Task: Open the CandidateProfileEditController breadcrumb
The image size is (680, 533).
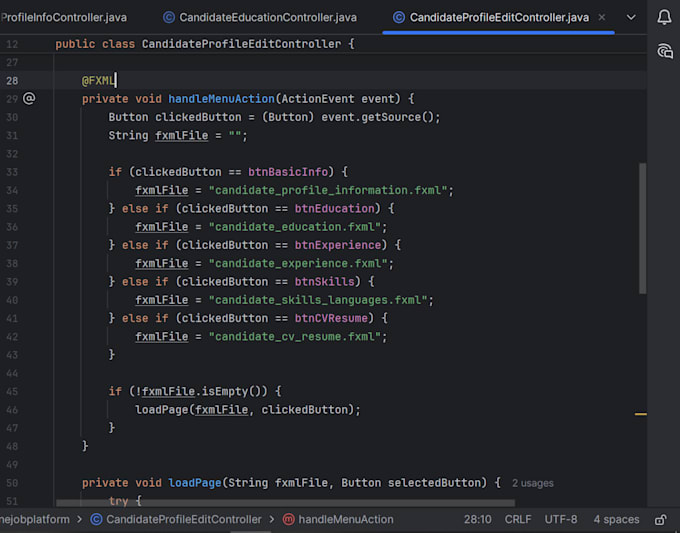Action: click(183, 519)
